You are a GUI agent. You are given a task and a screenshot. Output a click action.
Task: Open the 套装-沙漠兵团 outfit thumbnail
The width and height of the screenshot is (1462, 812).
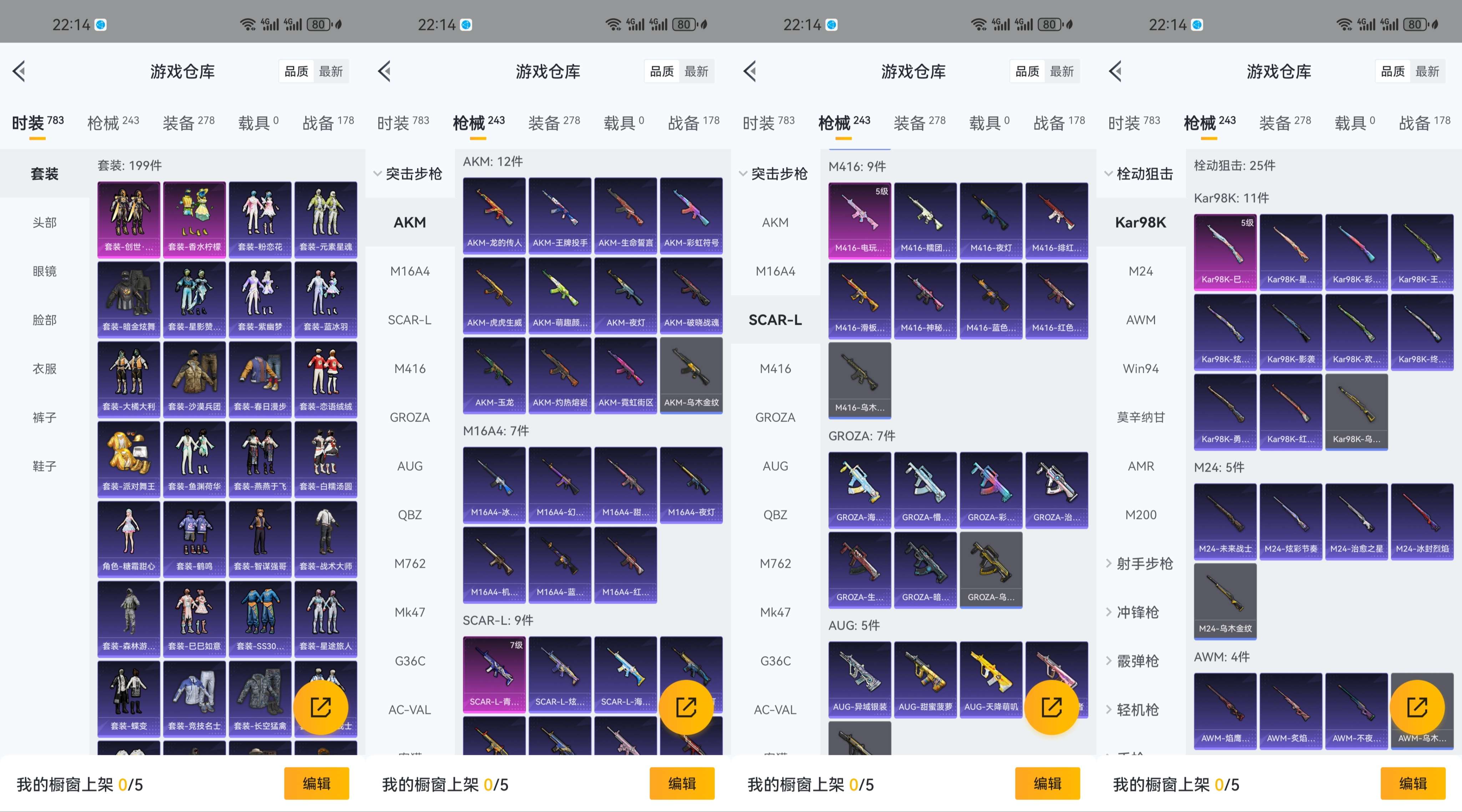click(x=194, y=379)
